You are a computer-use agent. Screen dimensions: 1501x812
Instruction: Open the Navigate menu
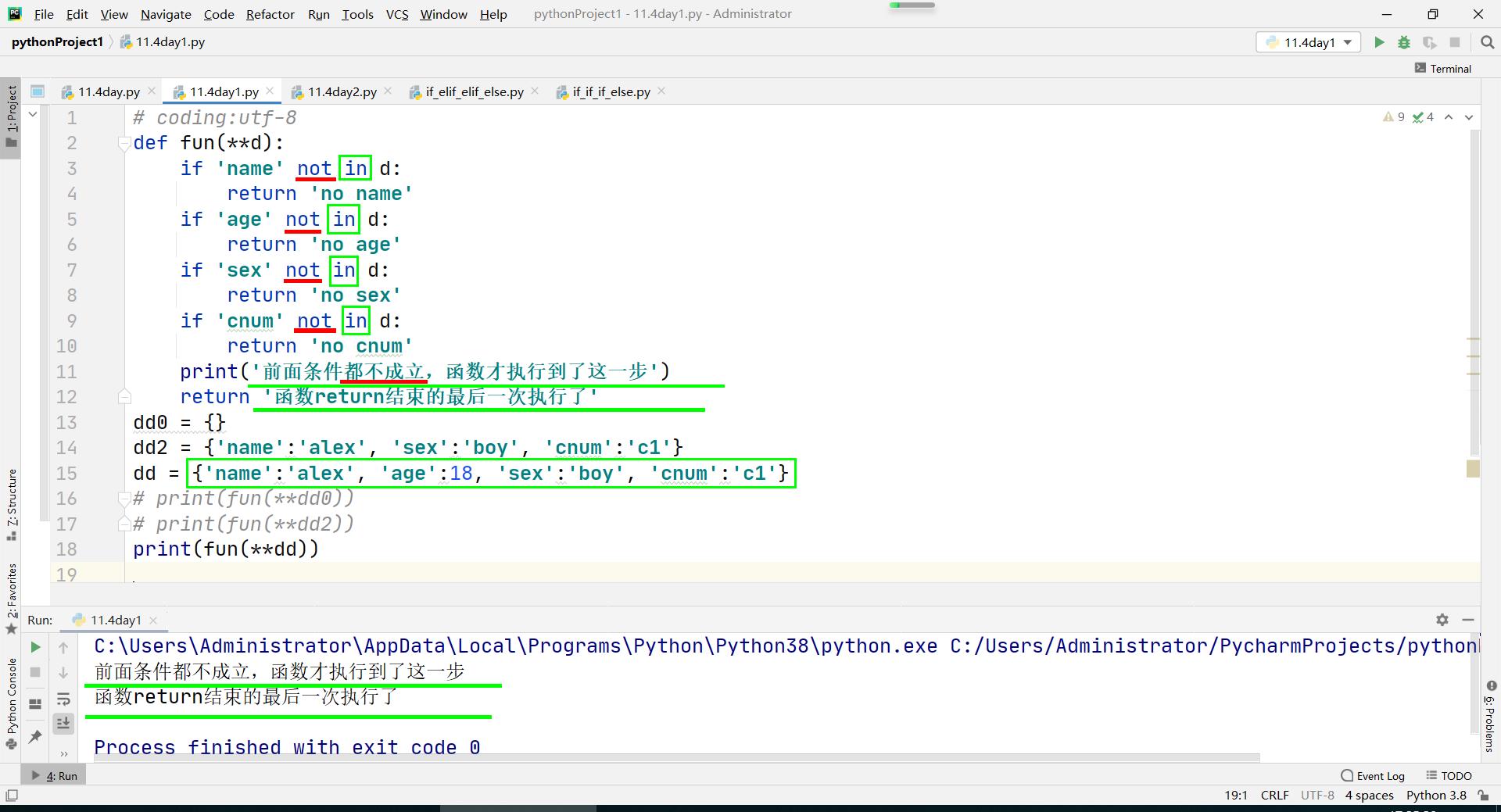click(166, 14)
